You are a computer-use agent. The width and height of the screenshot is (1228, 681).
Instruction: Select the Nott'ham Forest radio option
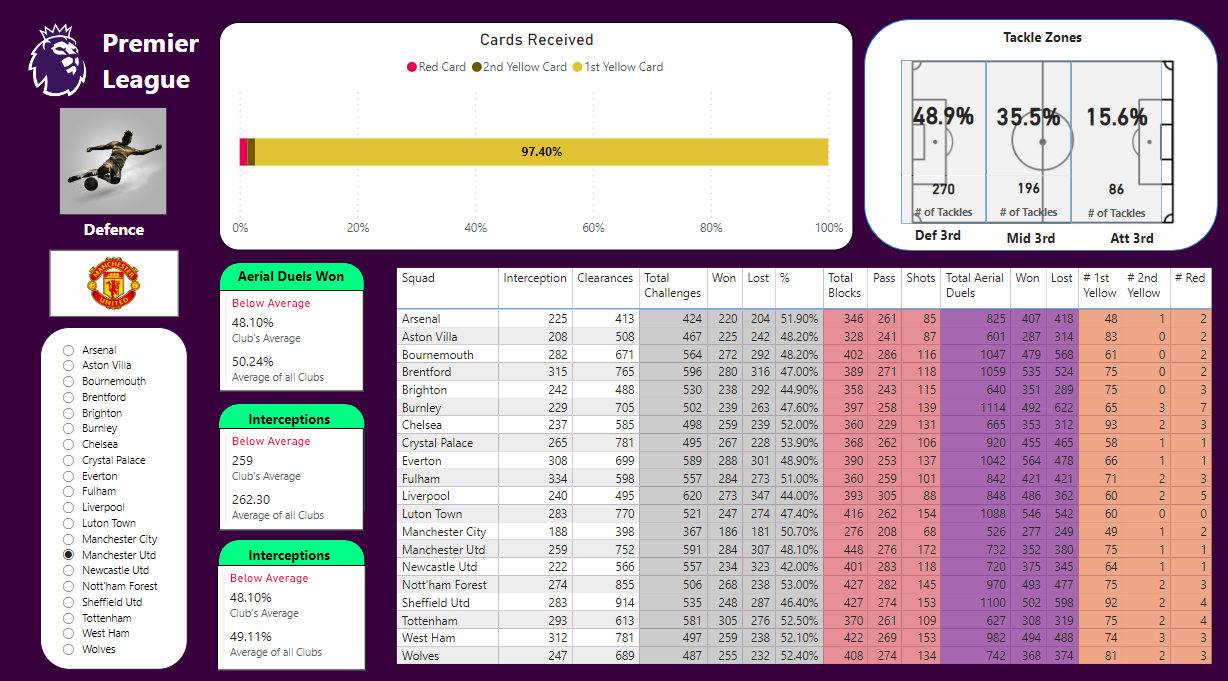click(x=67, y=586)
